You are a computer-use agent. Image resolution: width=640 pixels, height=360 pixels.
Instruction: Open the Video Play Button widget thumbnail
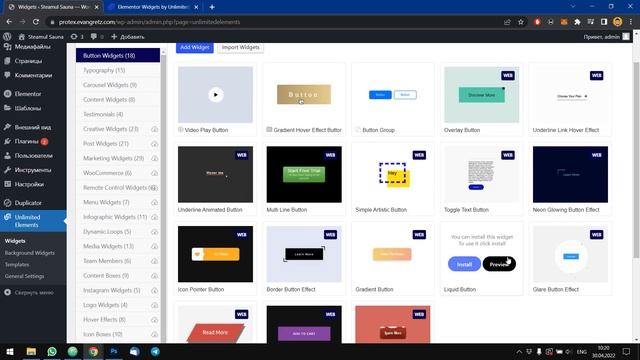pos(215,95)
